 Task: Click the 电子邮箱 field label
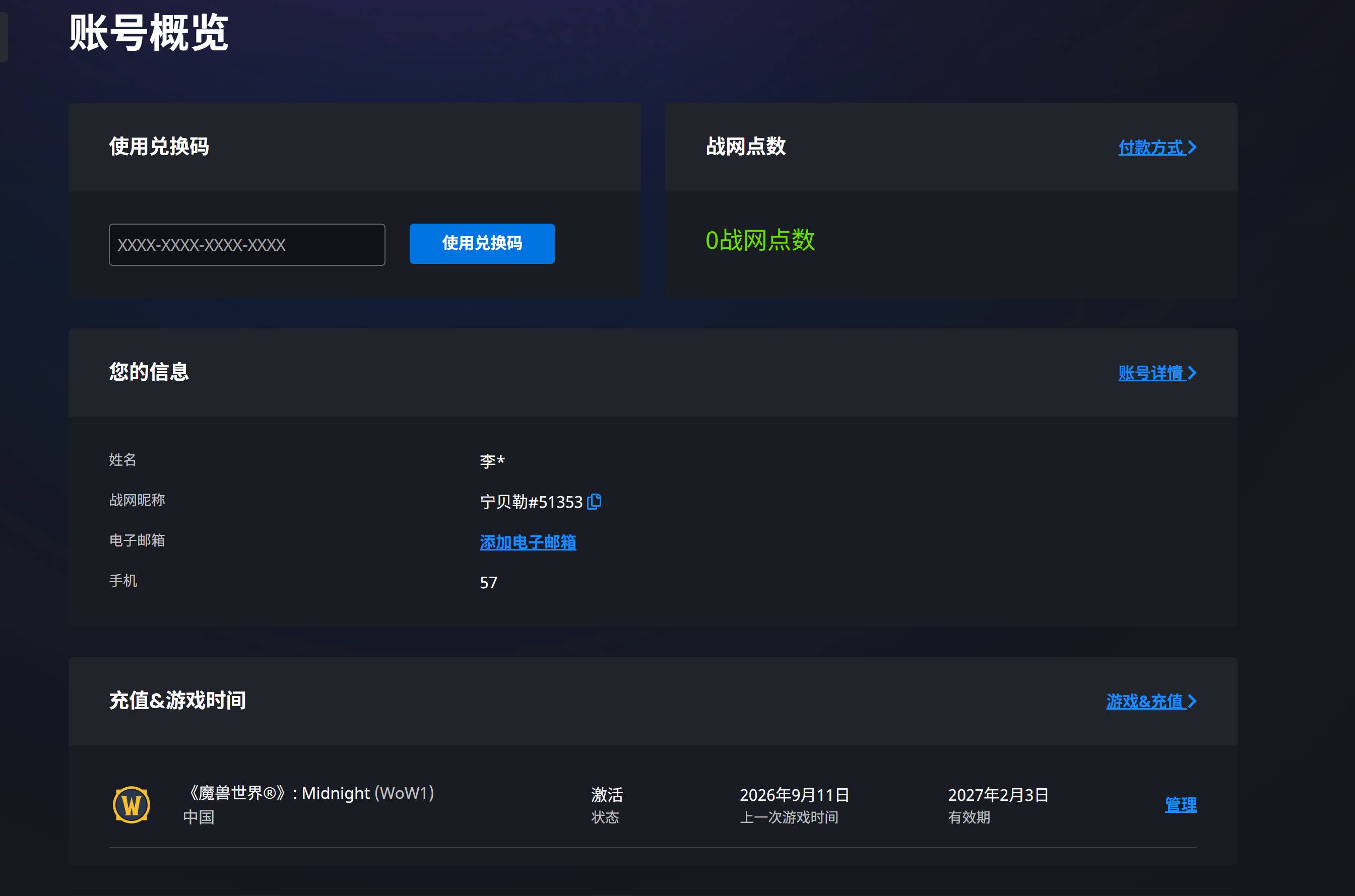(x=137, y=540)
